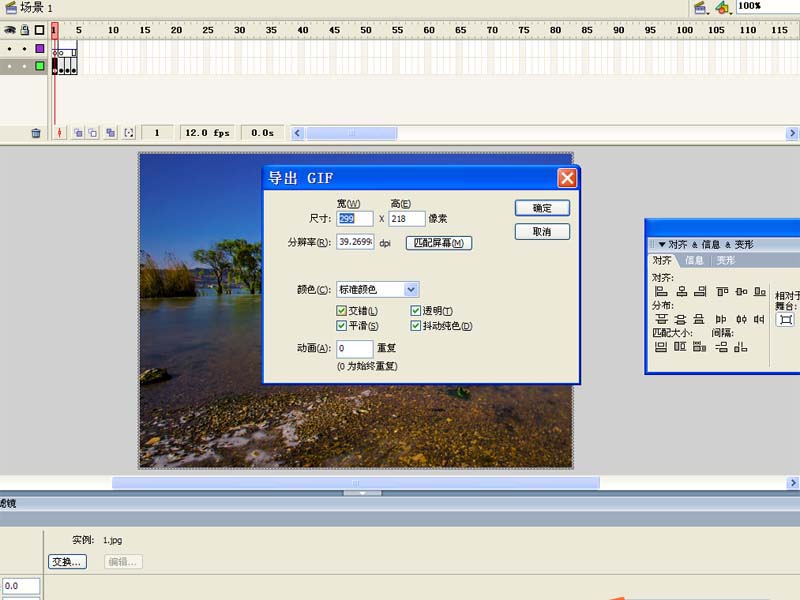Click the timeline scroll right arrow
Image resolution: width=800 pixels, height=600 pixels.
tap(792, 133)
